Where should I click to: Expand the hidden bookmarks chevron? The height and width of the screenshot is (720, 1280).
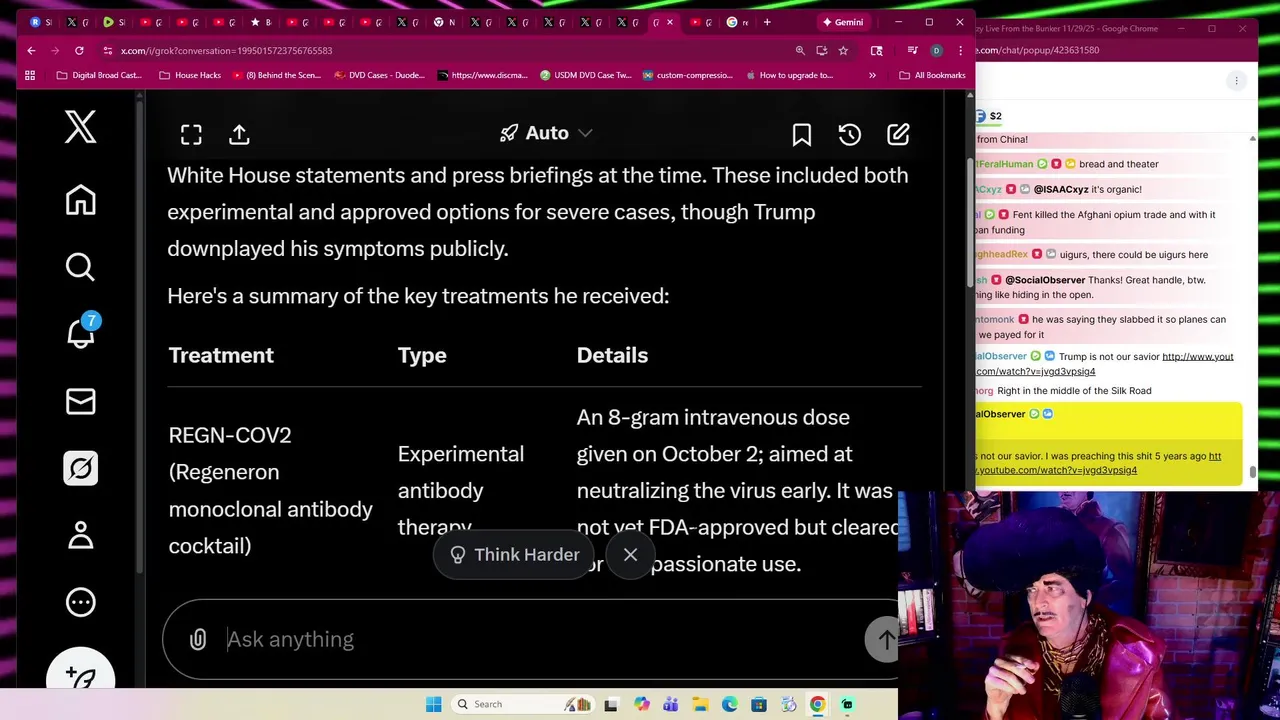(x=872, y=75)
